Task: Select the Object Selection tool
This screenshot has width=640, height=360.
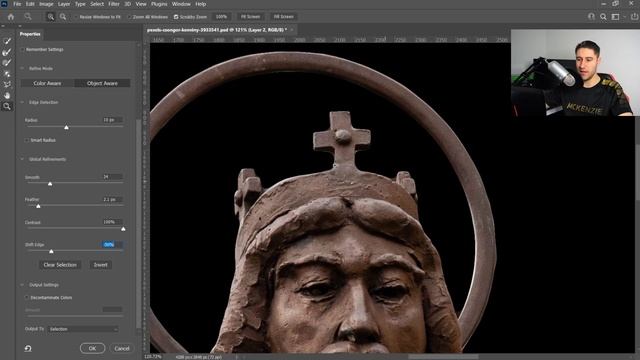Action: [x=7, y=74]
